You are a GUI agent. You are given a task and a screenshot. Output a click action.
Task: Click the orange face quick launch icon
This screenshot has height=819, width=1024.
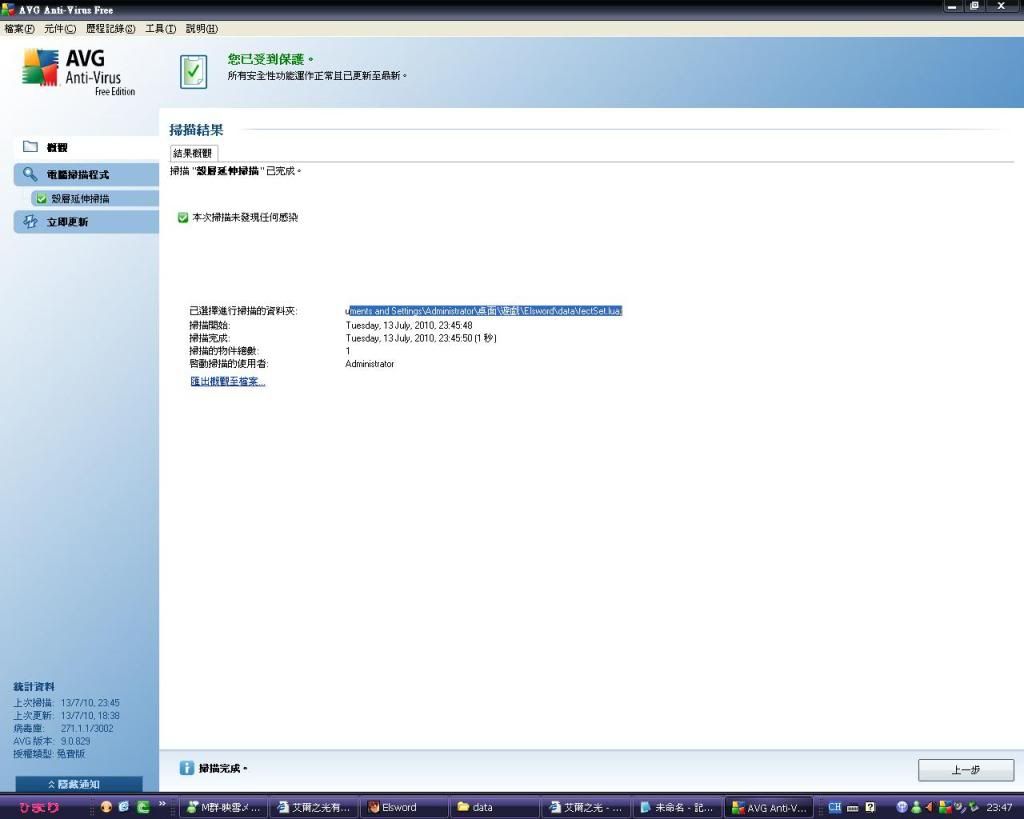pos(106,807)
